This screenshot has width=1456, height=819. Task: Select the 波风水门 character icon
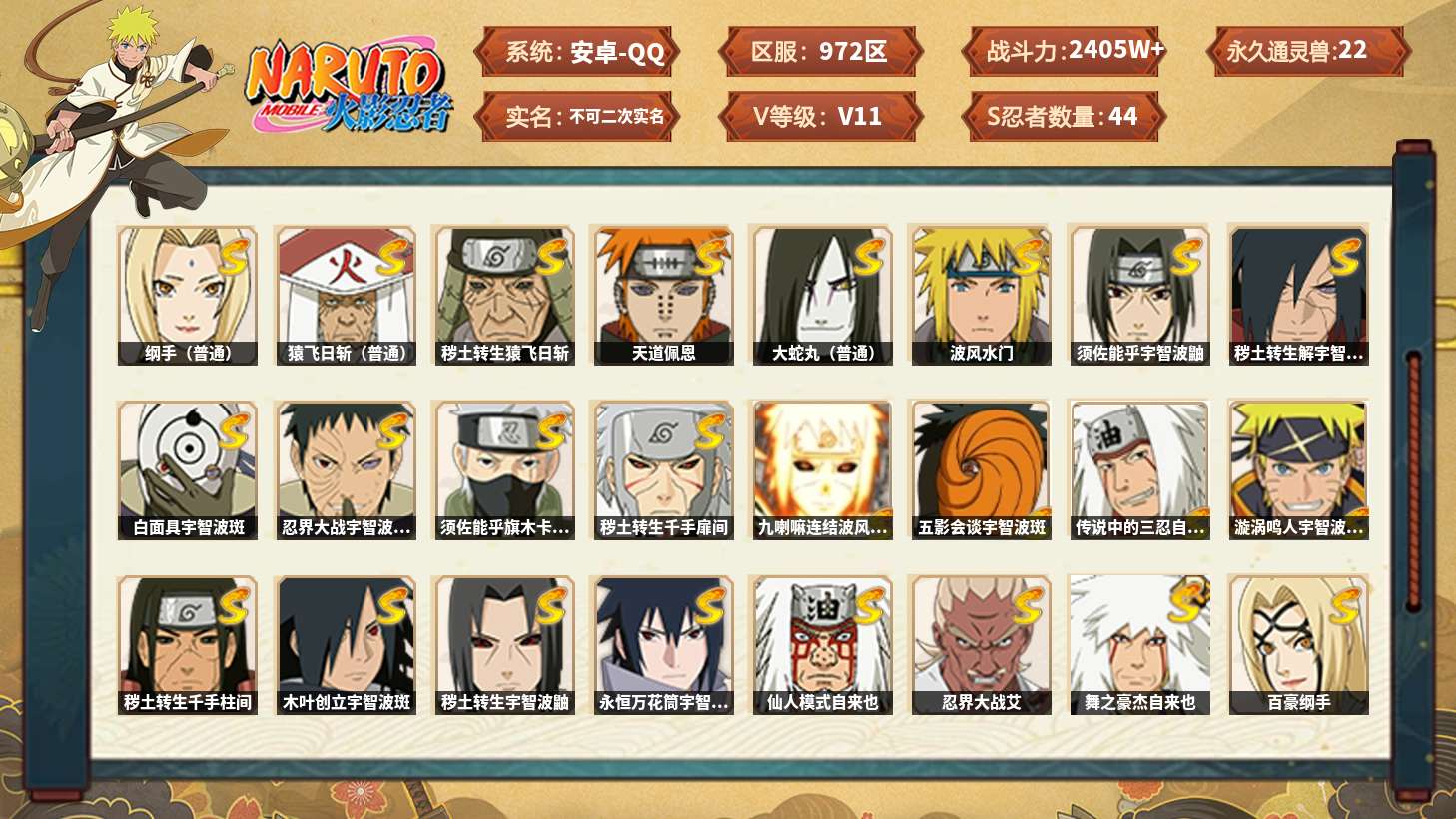[x=981, y=295]
